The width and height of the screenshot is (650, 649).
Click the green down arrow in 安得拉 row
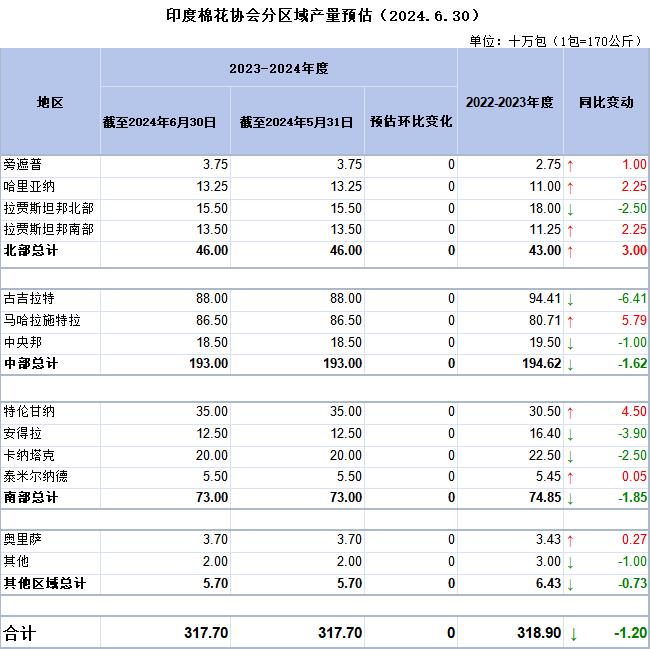(x=571, y=434)
